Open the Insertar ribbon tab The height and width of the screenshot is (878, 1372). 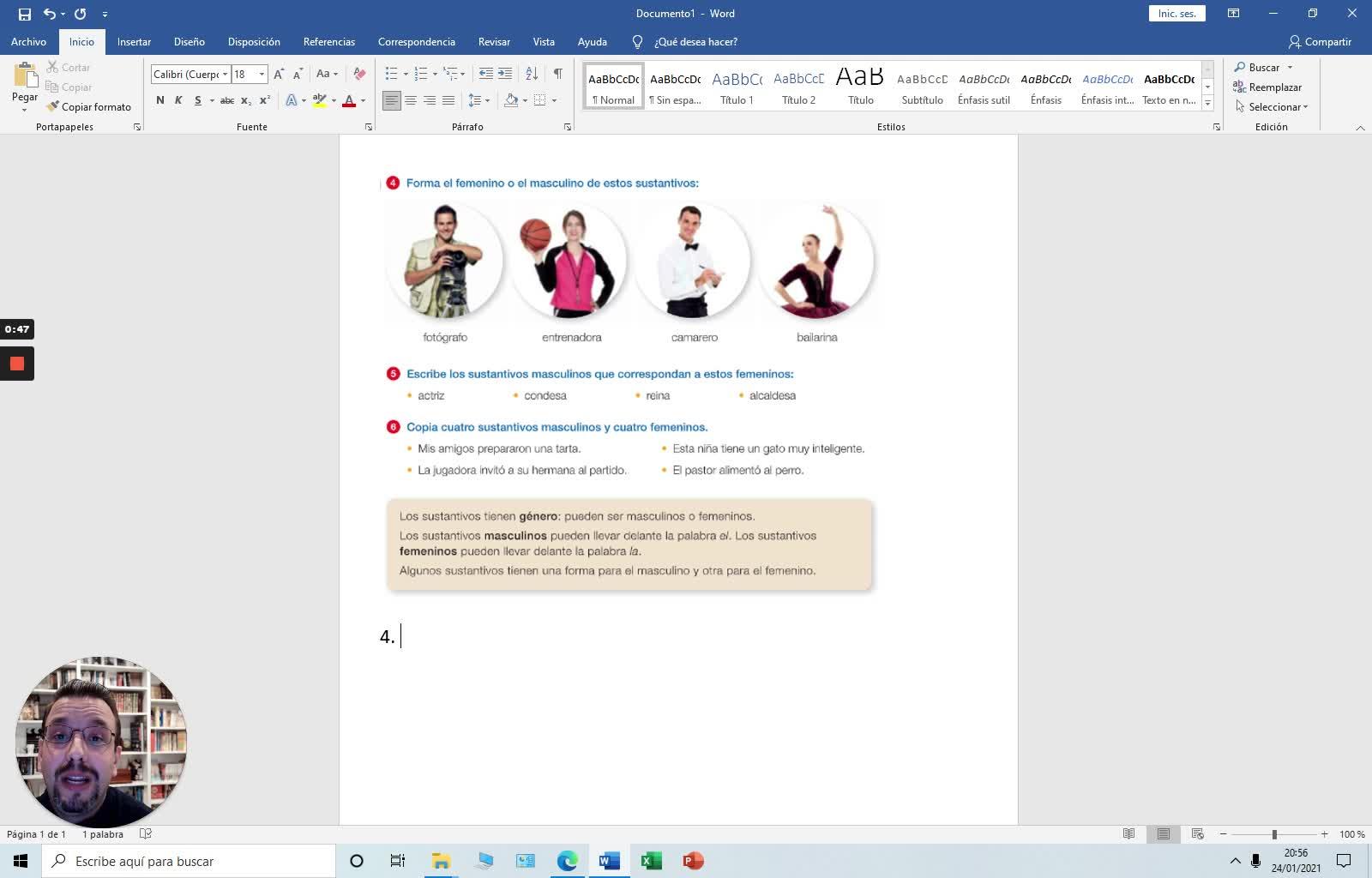[134, 41]
